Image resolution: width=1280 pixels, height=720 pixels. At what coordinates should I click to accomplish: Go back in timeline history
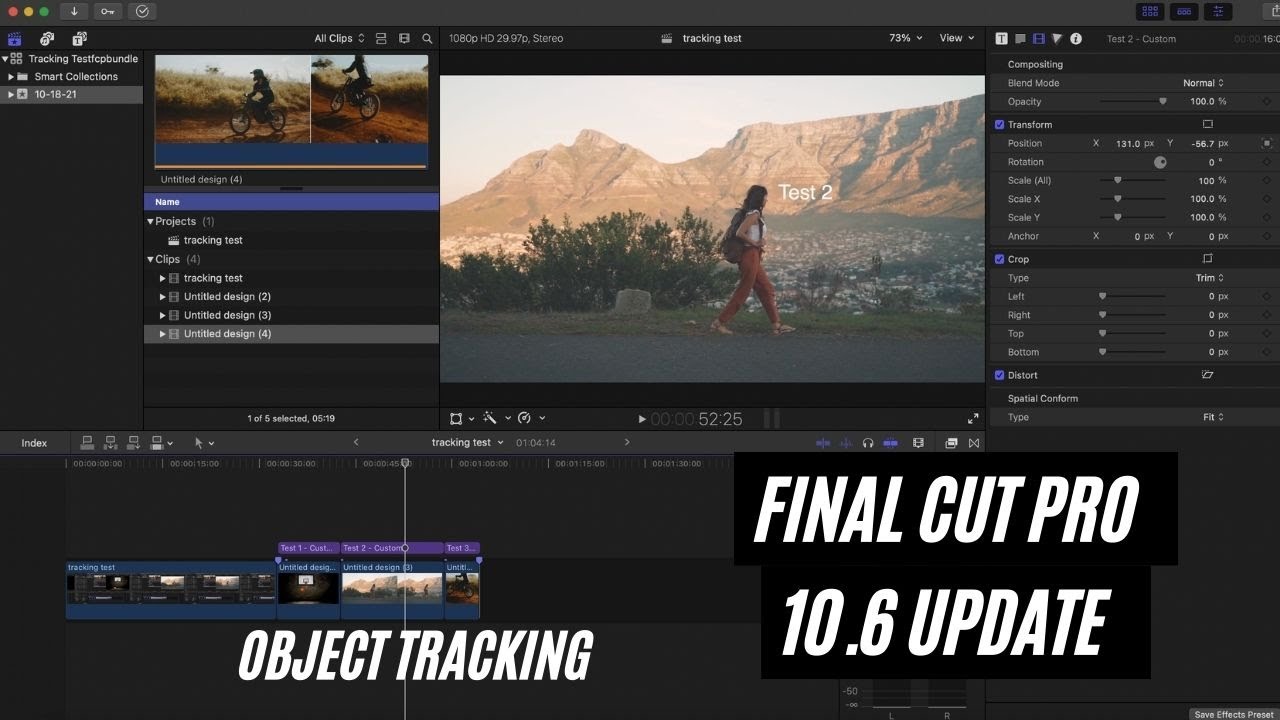(356, 443)
